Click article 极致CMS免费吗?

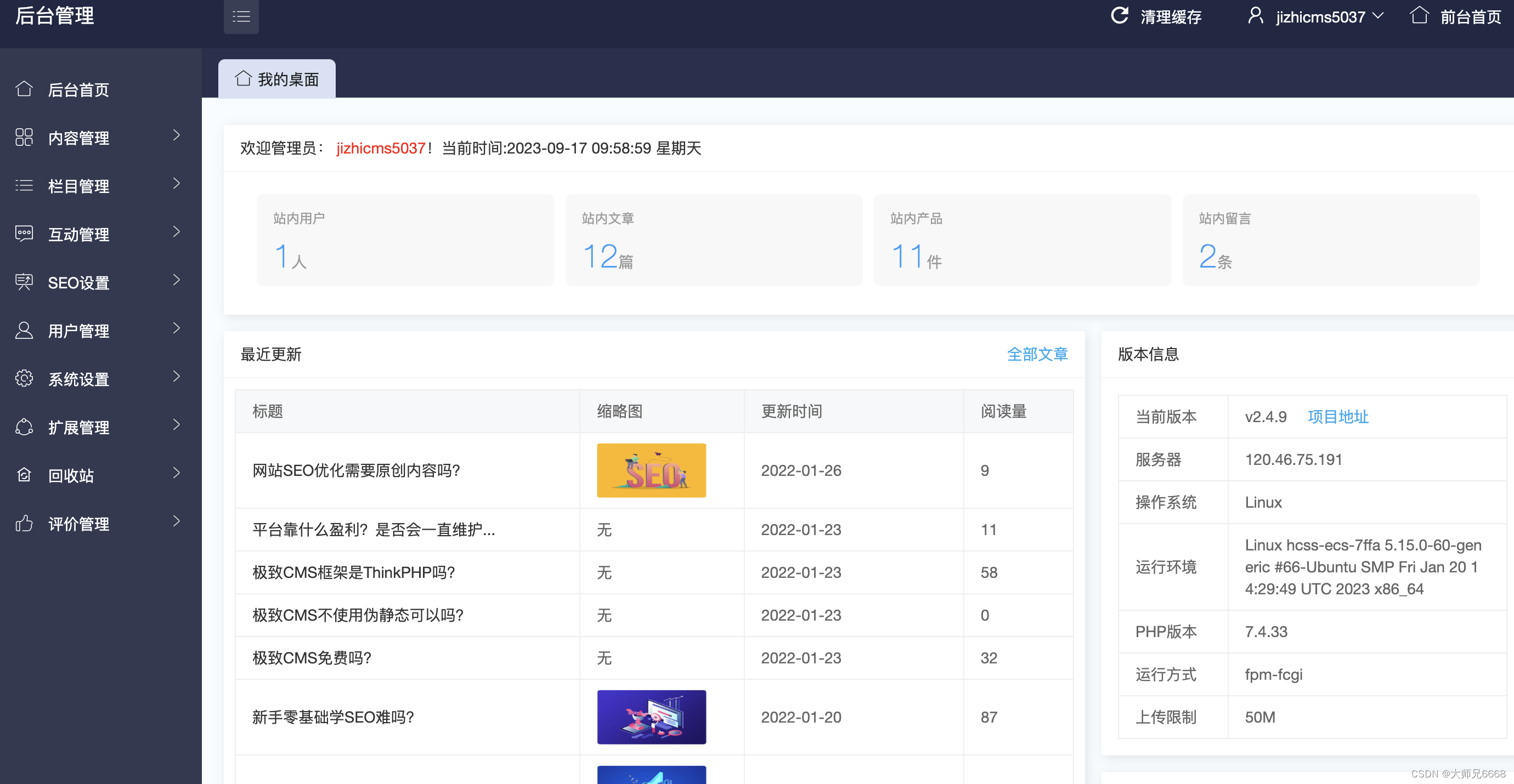312,658
